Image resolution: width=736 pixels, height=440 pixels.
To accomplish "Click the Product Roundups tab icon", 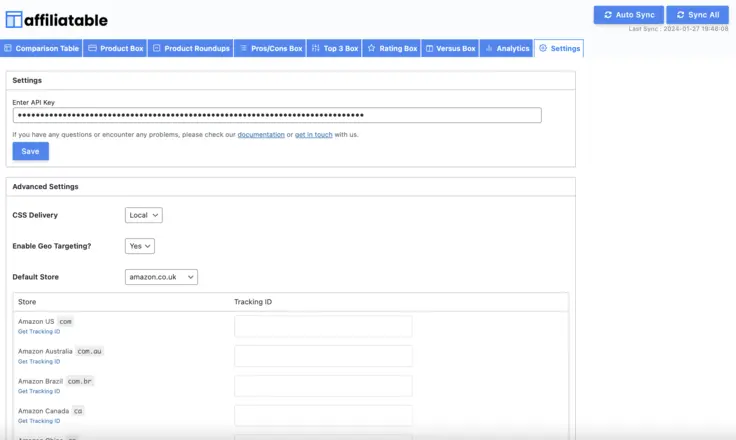I will [157, 48].
